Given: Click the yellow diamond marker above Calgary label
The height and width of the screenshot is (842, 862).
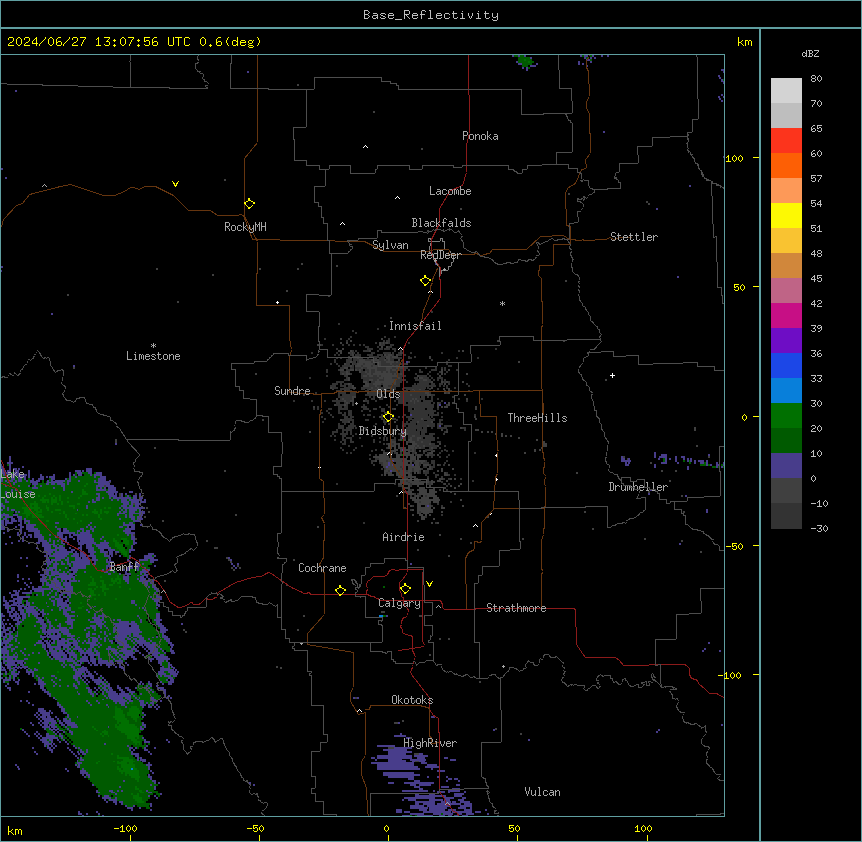Looking at the screenshot, I should tap(405, 589).
